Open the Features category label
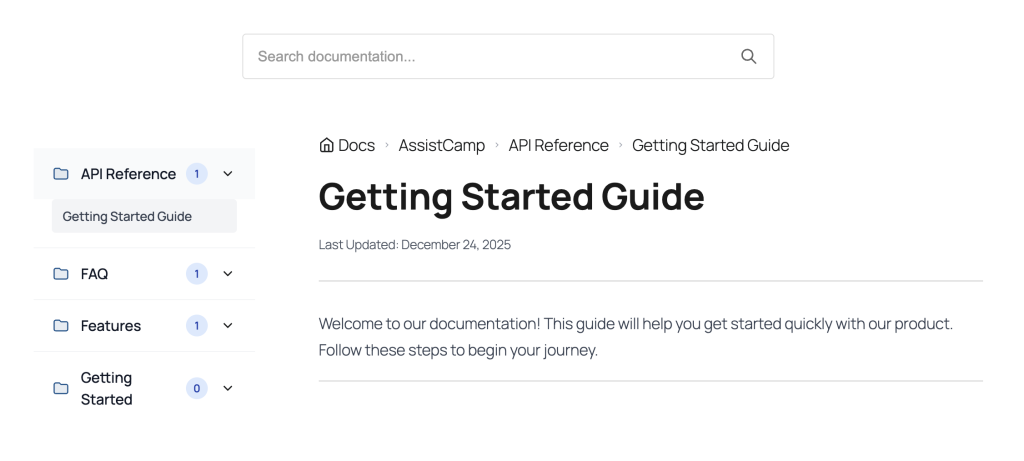This screenshot has height=461, width=1024. tap(111, 326)
